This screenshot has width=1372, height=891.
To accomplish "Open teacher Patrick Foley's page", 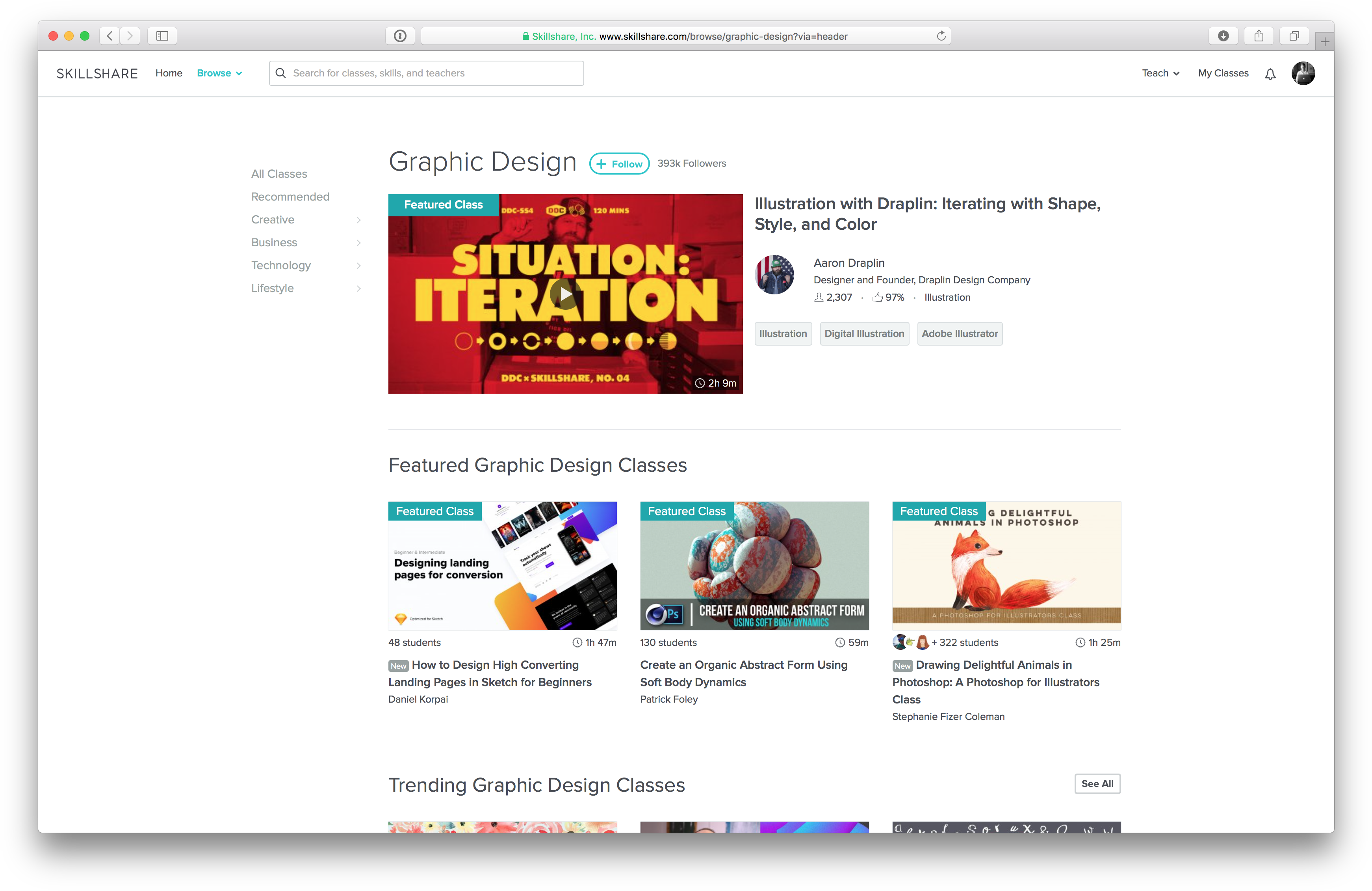I will 669,699.
